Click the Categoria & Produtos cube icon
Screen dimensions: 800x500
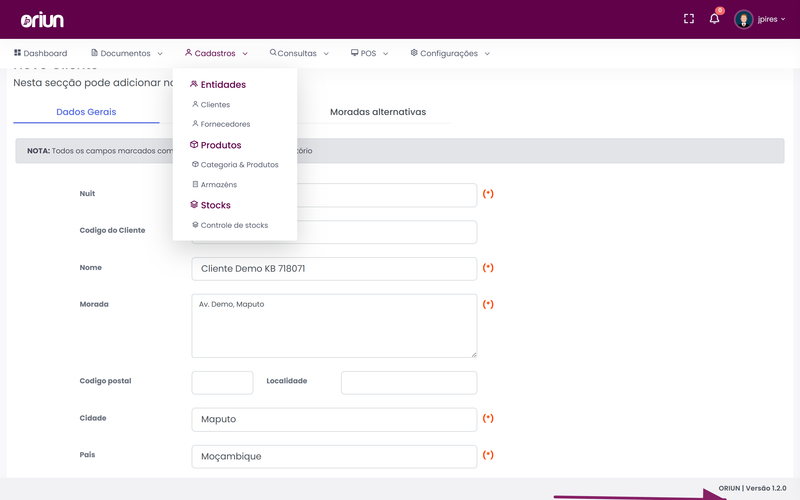[x=195, y=164]
